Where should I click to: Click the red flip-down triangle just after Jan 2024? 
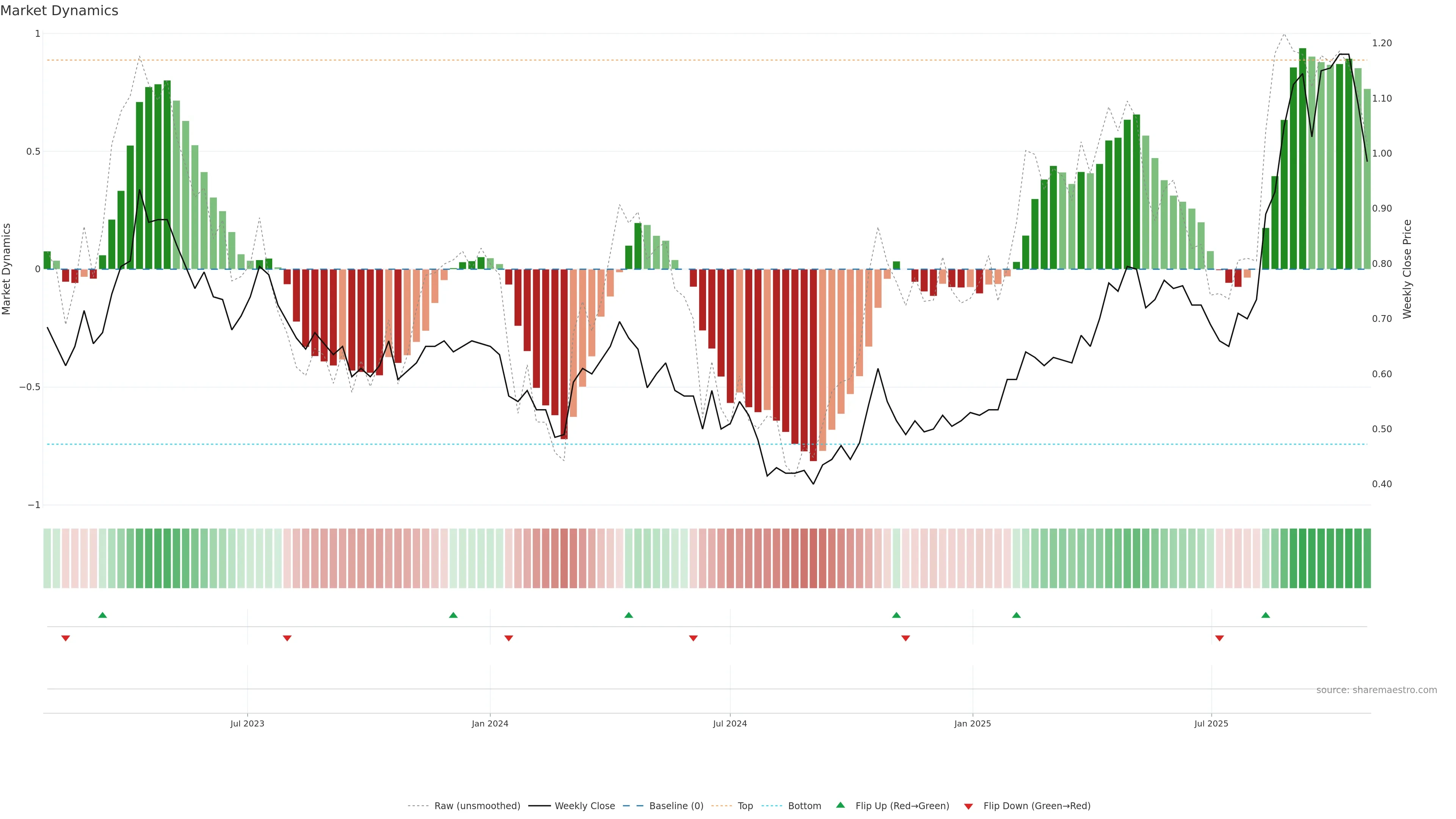pos(509,638)
